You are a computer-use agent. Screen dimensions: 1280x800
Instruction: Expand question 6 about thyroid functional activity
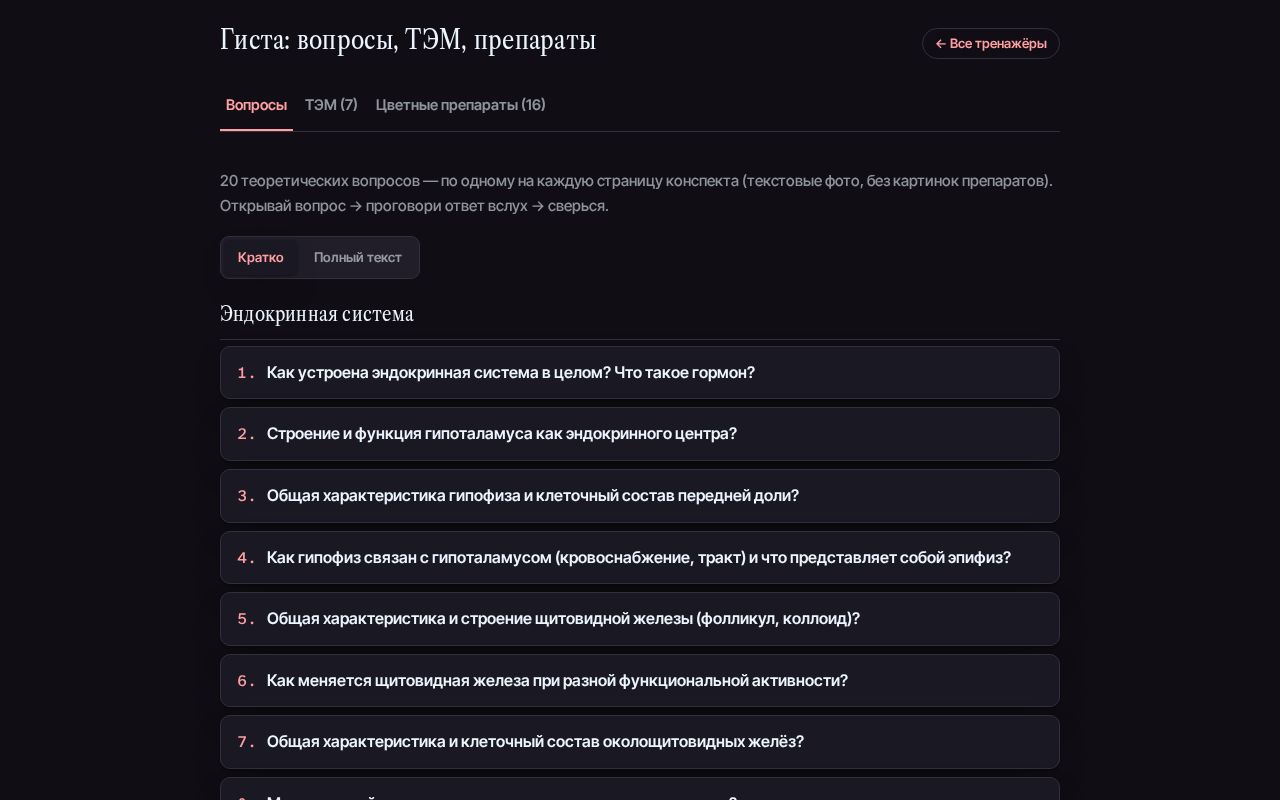pyautogui.click(x=640, y=681)
